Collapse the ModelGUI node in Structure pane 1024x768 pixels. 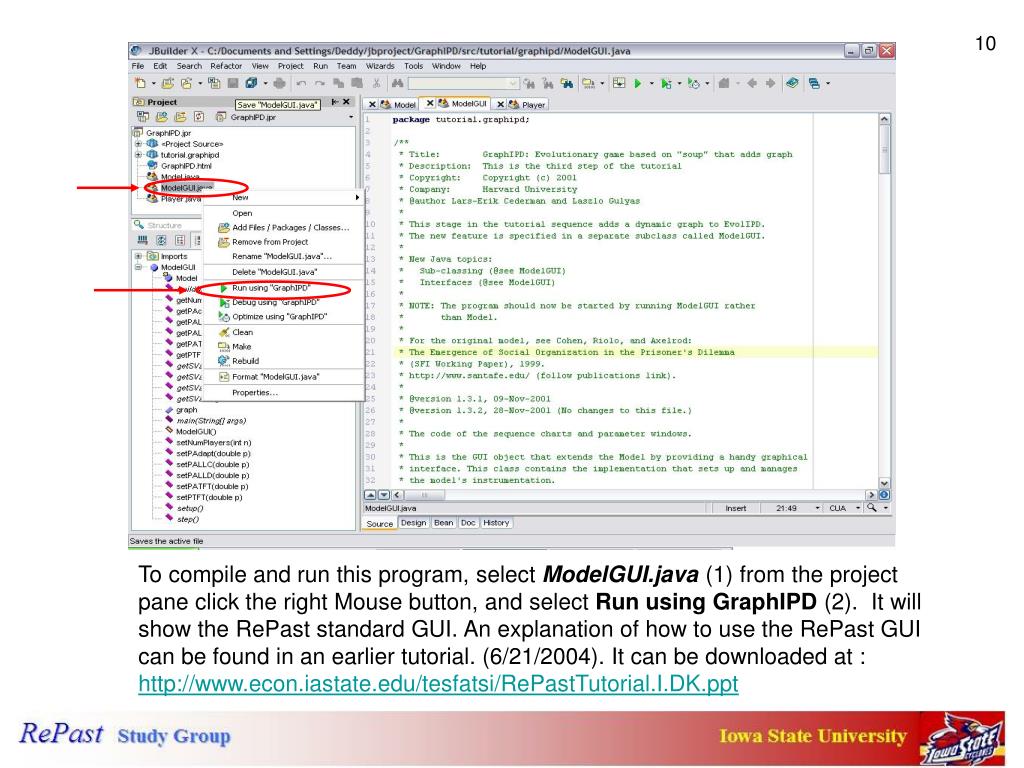tap(138, 267)
